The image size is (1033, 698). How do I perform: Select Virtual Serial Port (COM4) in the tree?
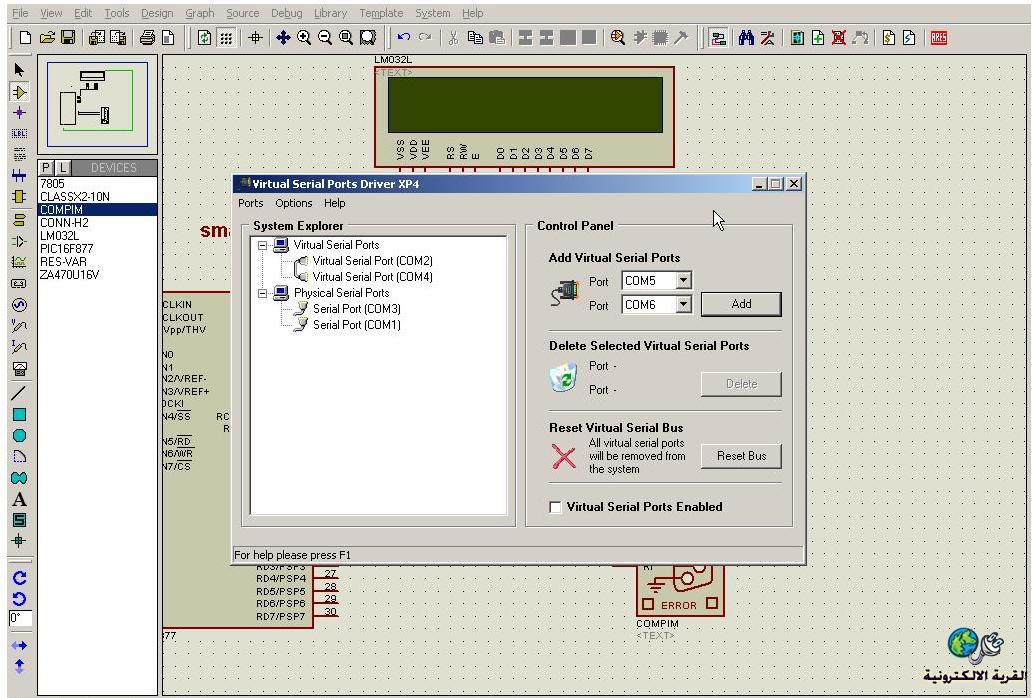(x=372, y=277)
